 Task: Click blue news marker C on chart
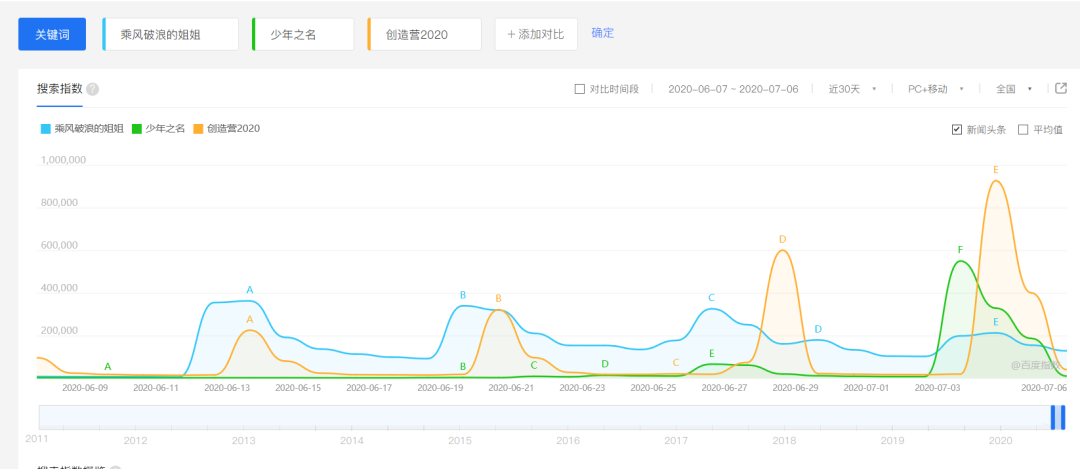[x=711, y=297]
